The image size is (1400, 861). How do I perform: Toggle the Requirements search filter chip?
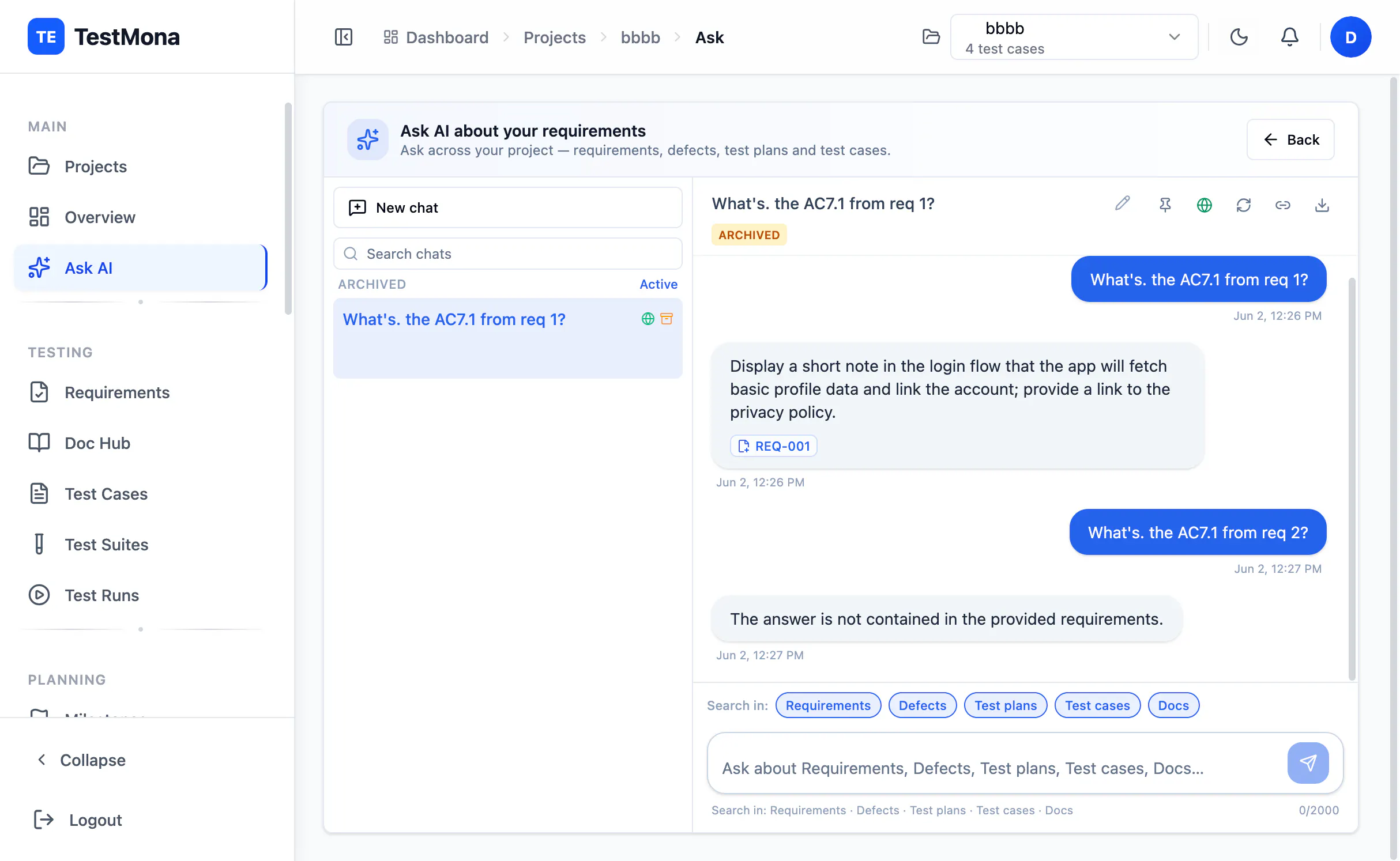[828, 705]
